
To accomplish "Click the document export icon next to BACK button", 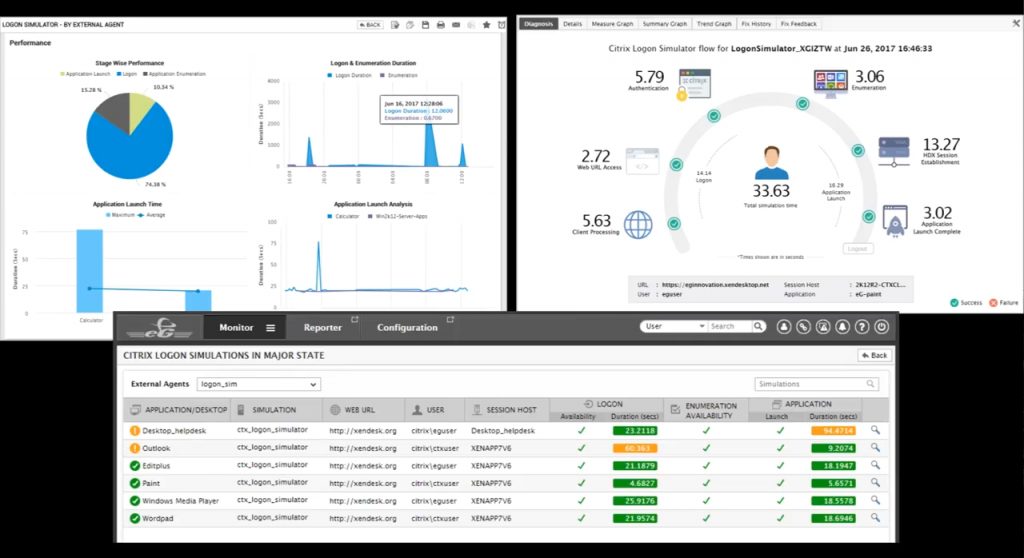I will (395, 25).
